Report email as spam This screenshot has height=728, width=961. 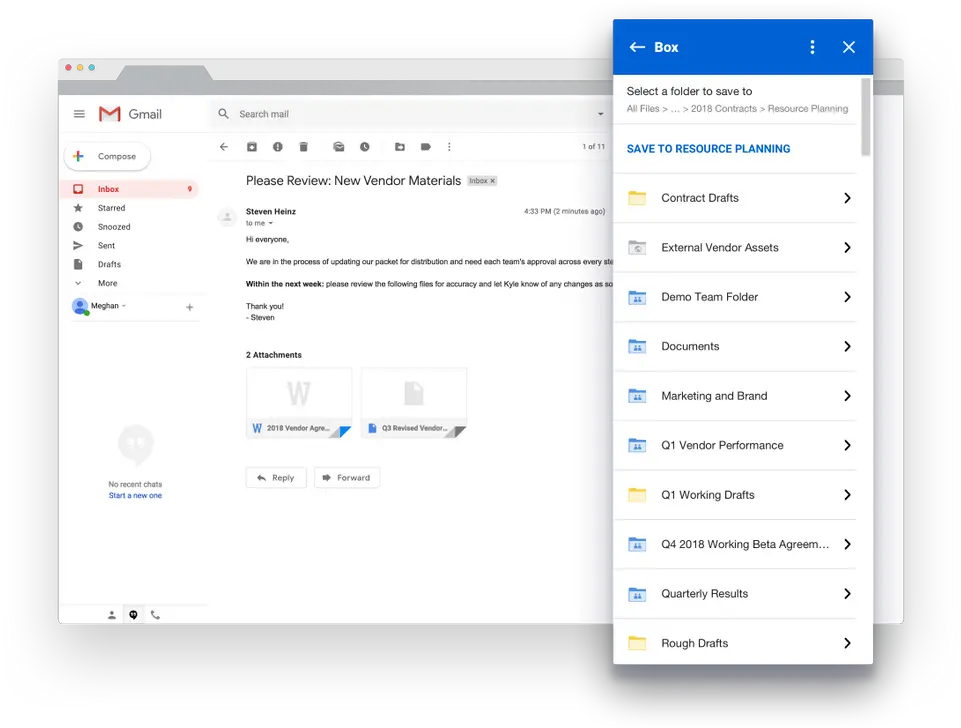pyautogui.click(x=278, y=147)
